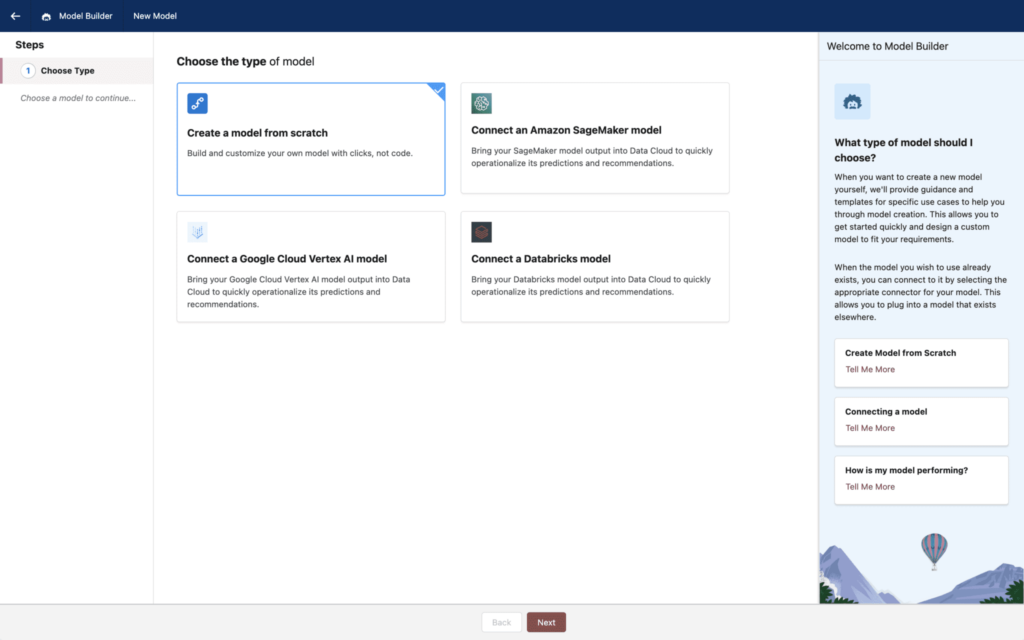This screenshot has height=640, width=1024.
Task: Click the What type of model should I choose heading
Action: [903, 150]
